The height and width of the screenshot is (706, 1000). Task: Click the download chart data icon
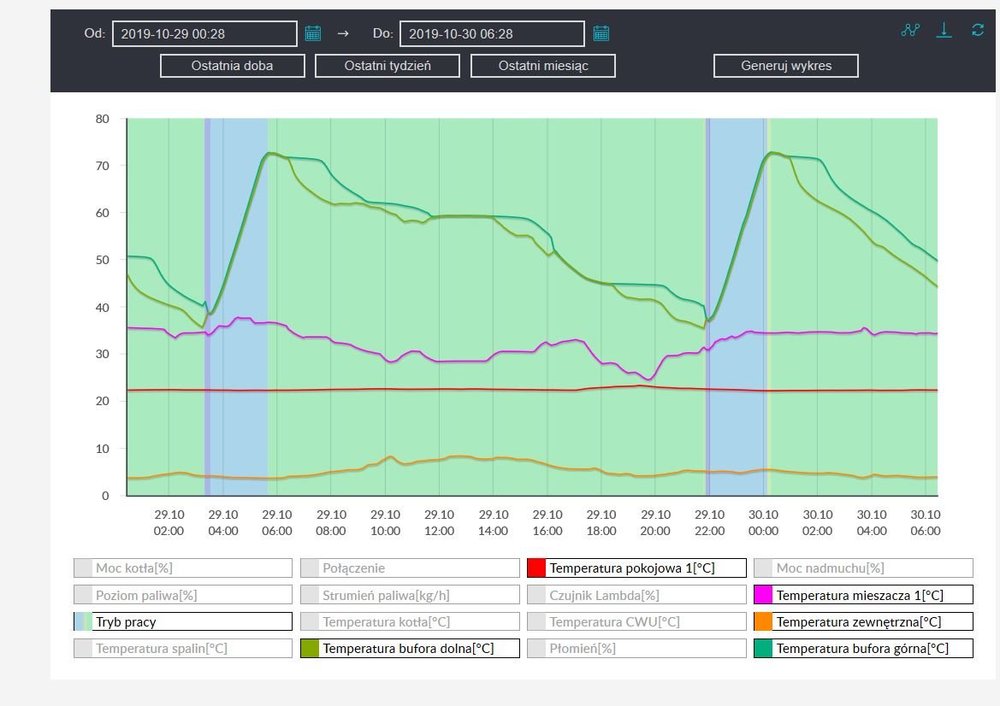coord(943,30)
